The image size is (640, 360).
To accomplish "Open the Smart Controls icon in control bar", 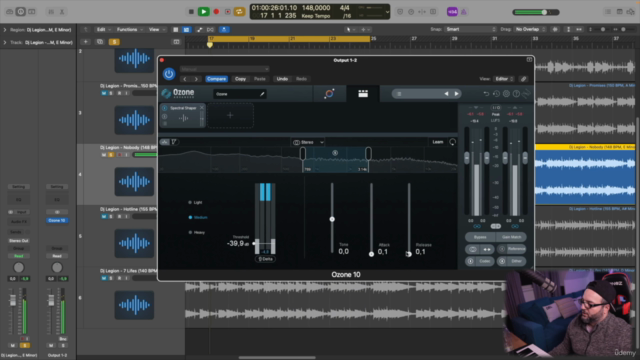I will click(51, 12).
